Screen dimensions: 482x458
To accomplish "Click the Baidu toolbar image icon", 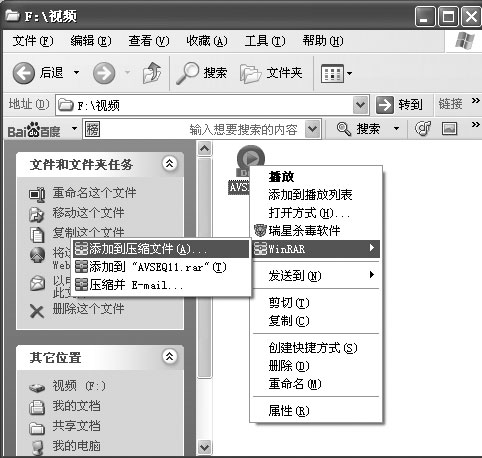I will tap(449, 129).
